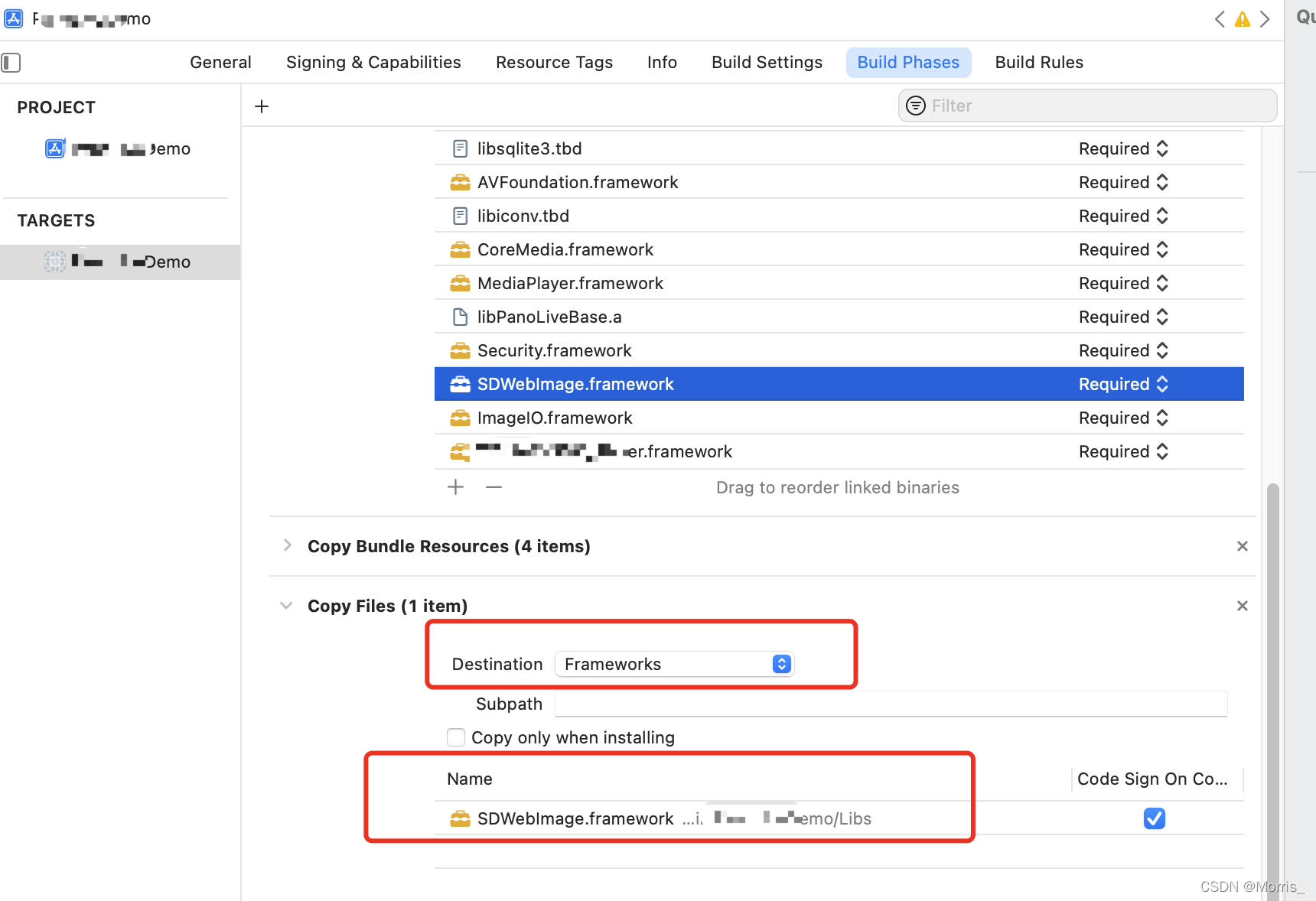Select the Build Phases tab
This screenshot has width=1316, height=901.
pyautogui.click(x=908, y=63)
